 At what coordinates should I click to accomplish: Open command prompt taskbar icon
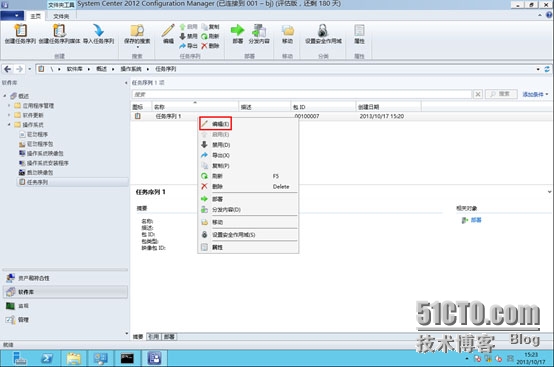point(127,358)
